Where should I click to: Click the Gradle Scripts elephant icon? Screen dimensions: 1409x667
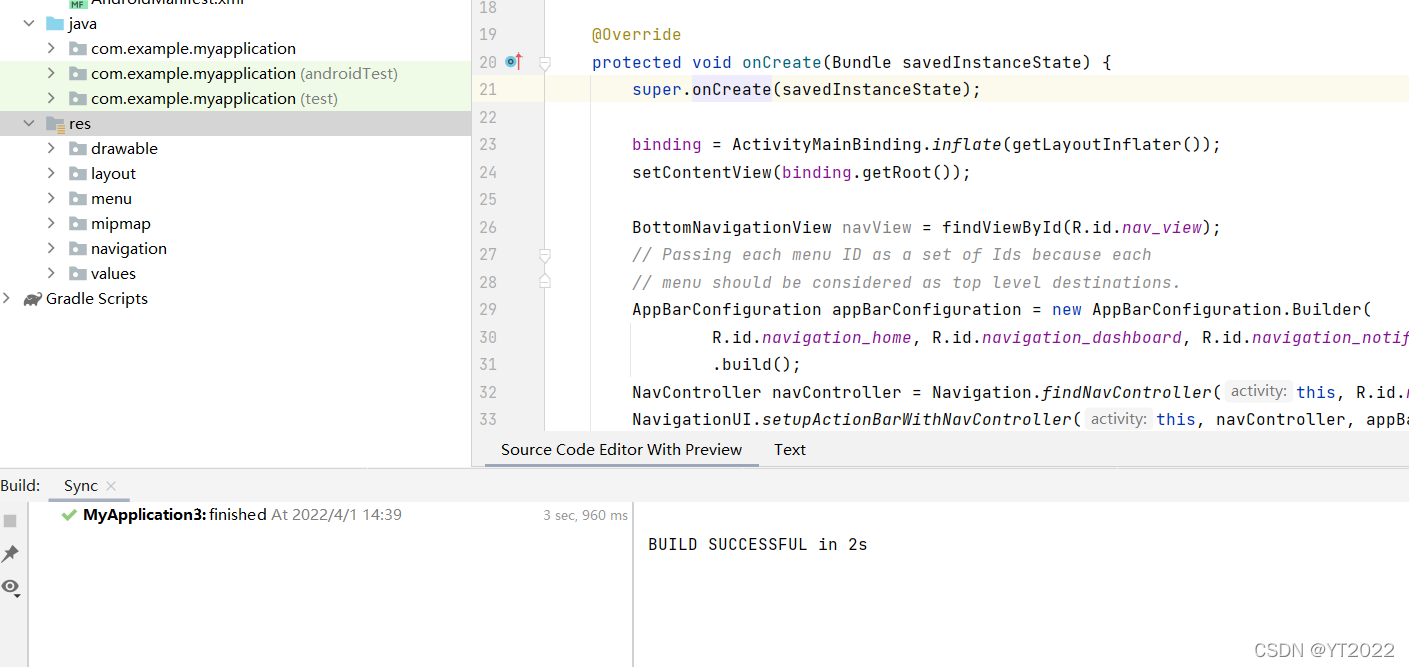(x=33, y=298)
